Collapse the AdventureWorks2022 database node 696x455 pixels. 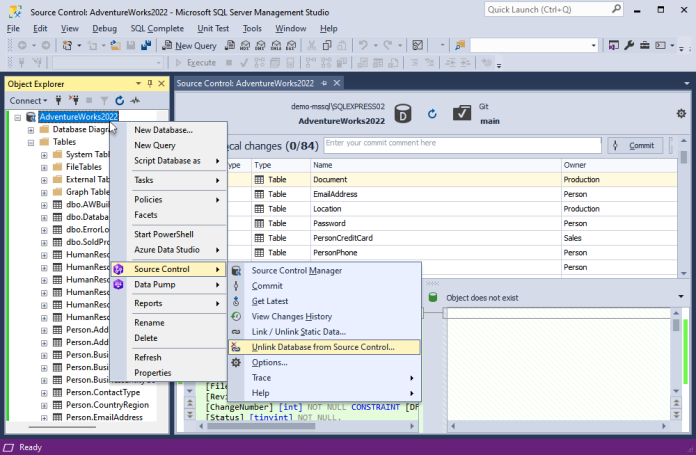pyautogui.click(x=19, y=117)
